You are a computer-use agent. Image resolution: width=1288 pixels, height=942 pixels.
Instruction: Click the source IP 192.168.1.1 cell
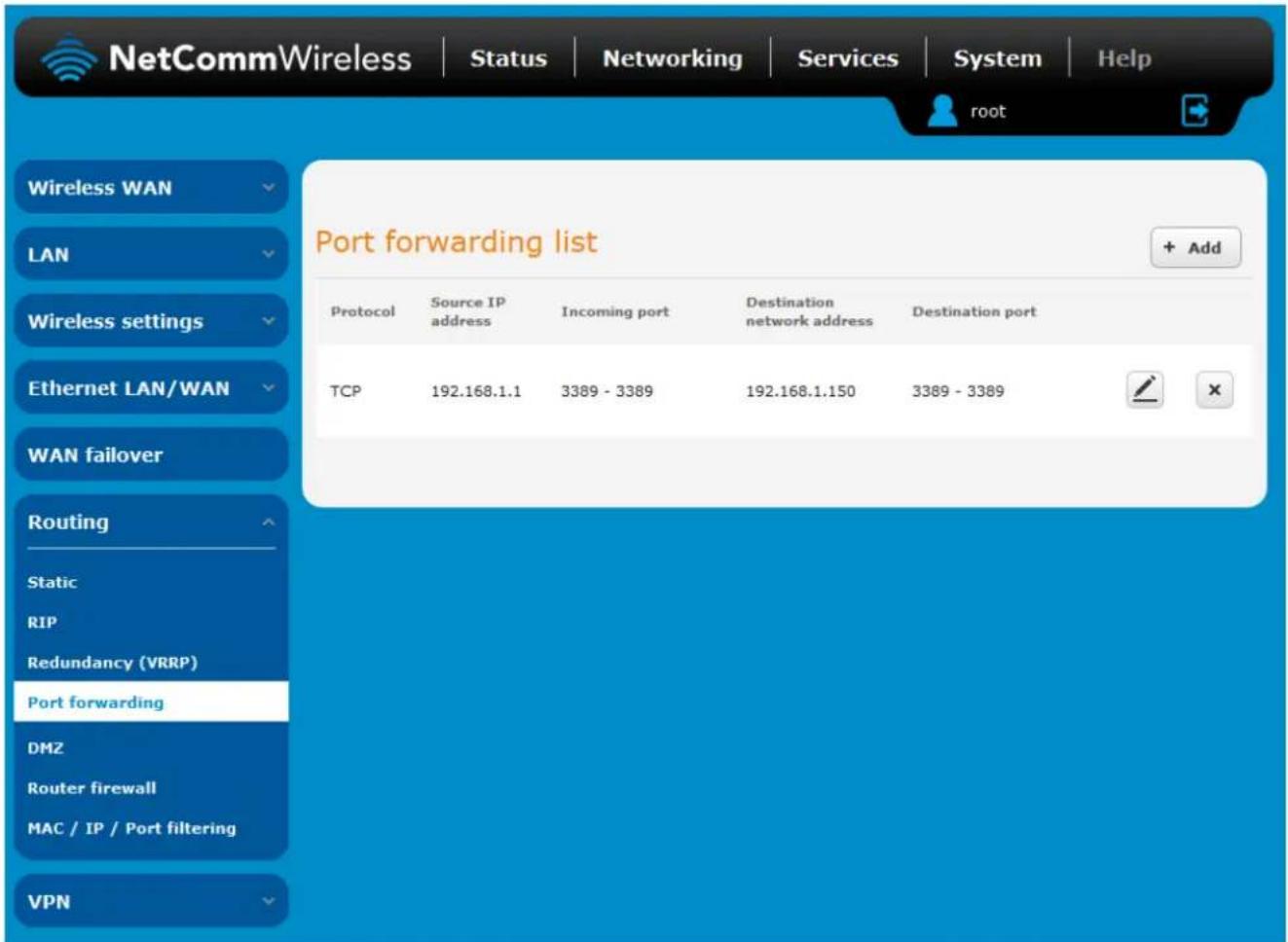tap(476, 391)
